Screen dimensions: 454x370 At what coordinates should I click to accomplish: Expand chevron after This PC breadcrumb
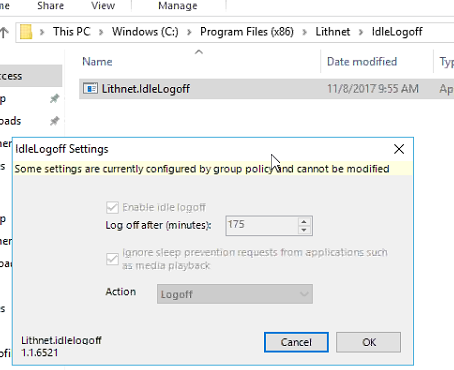coord(101,32)
